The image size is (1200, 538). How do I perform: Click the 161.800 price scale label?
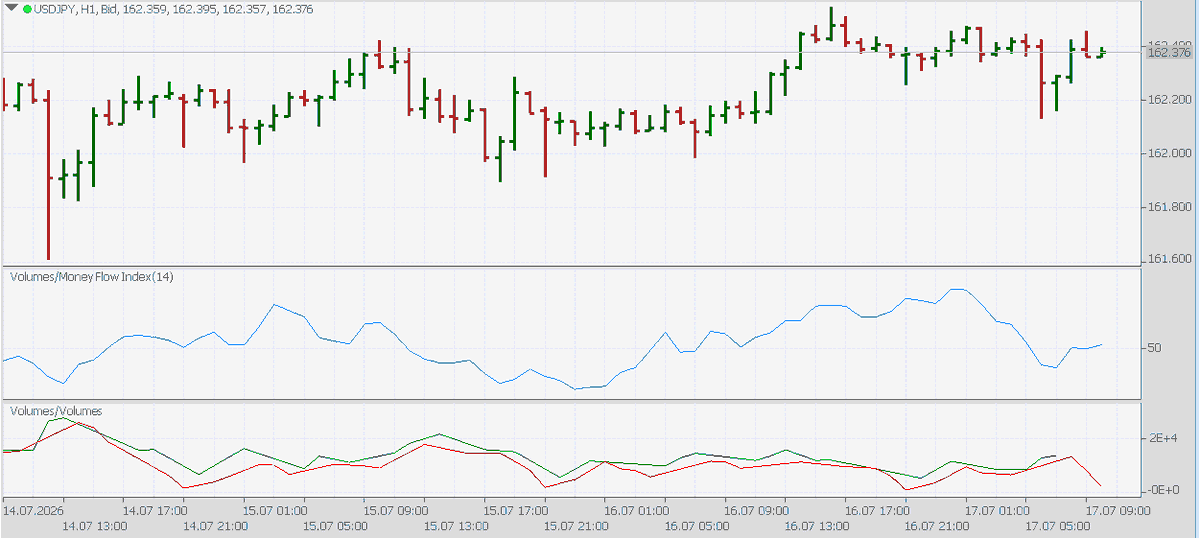point(1168,207)
